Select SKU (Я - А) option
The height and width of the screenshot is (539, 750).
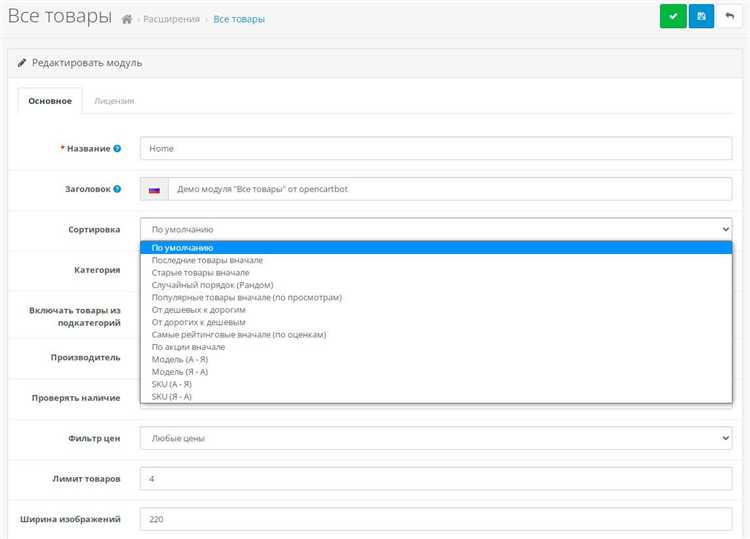[x=436, y=397]
